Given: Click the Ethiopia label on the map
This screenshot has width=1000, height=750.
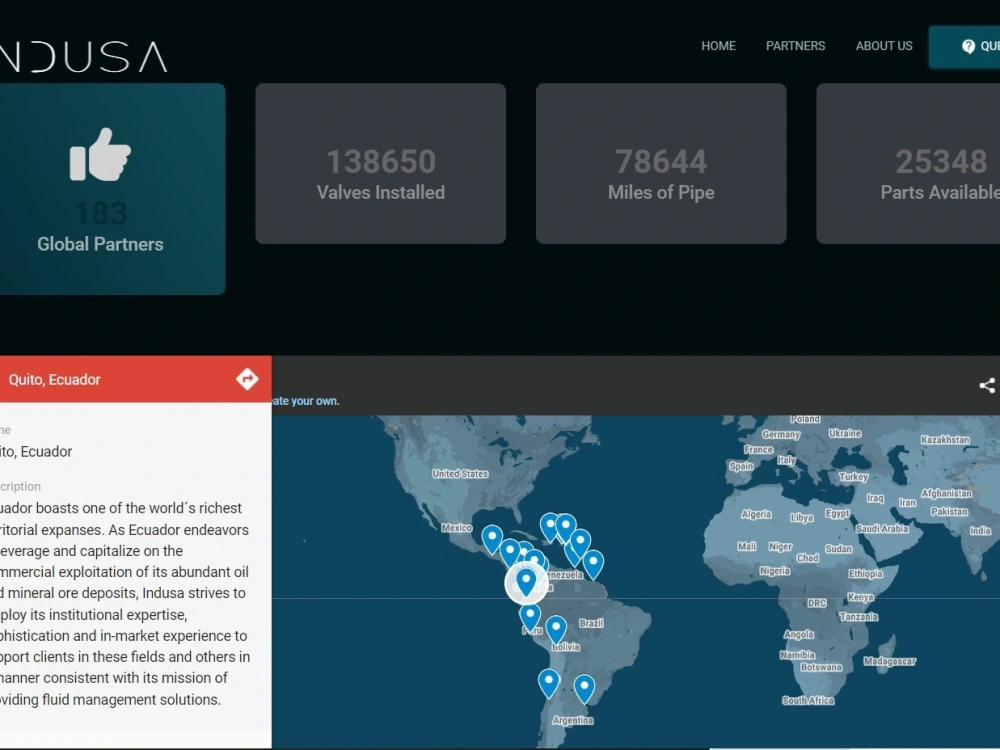Looking at the screenshot, I should pyautogui.click(x=865, y=574).
